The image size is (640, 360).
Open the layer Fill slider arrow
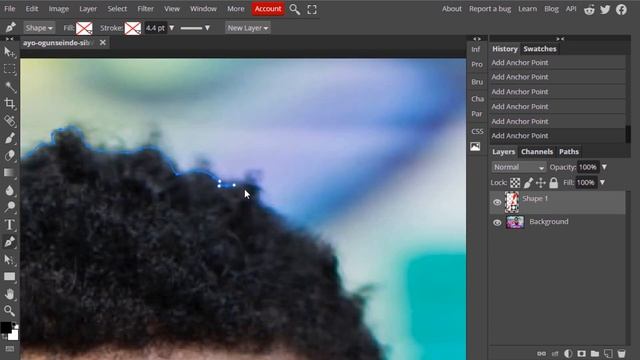pos(602,183)
